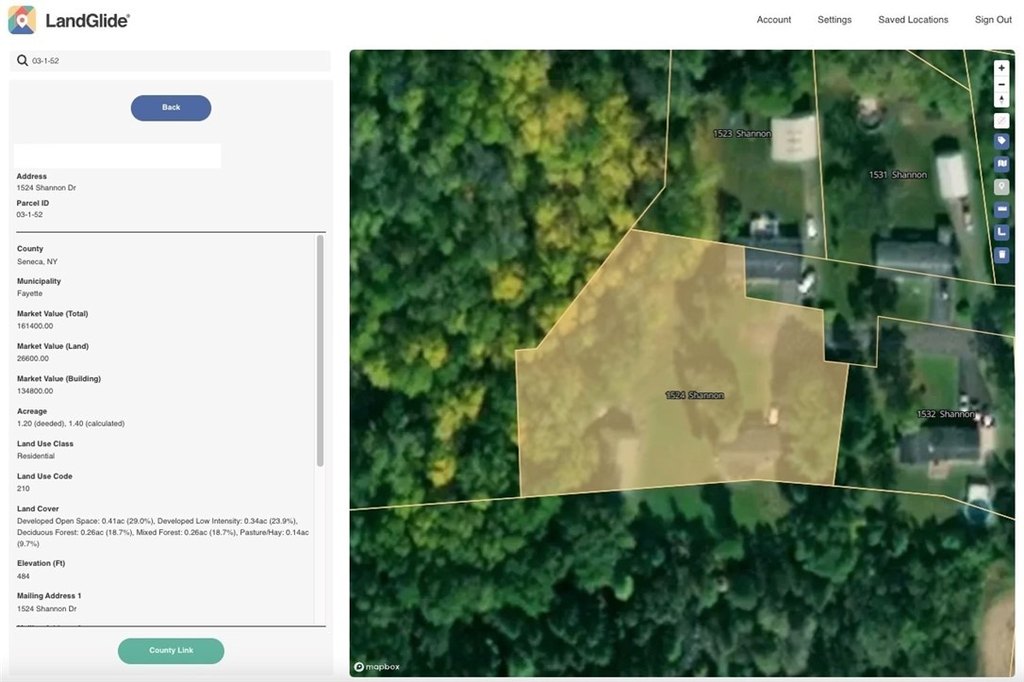Go to Saved Locations
The height and width of the screenshot is (682, 1024).
point(912,20)
